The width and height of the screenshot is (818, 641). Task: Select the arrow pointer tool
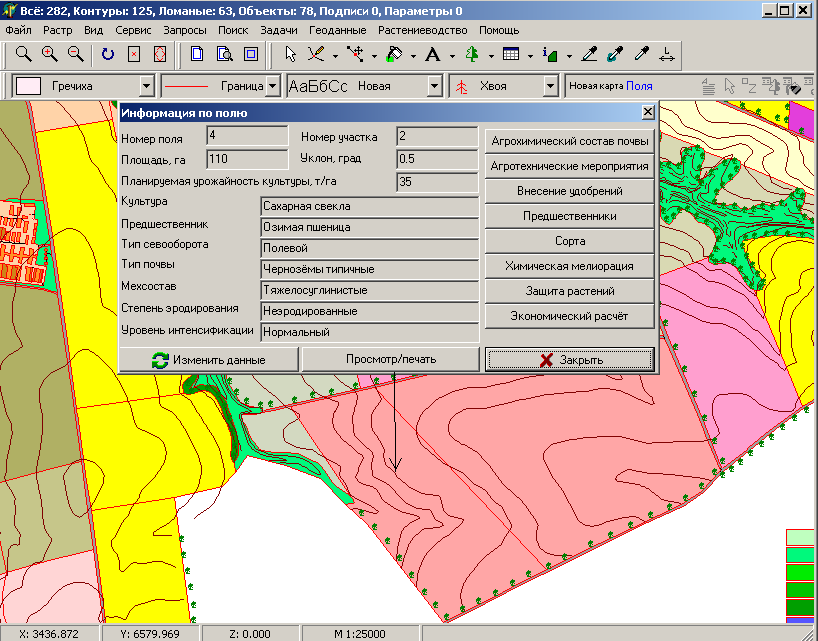point(290,54)
